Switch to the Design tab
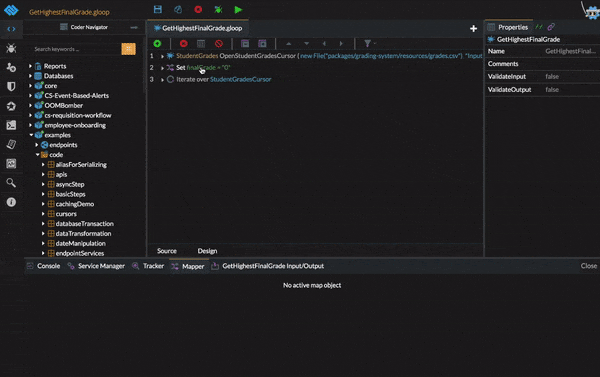This screenshot has width=600, height=377. pyautogui.click(x=207, y=251)
